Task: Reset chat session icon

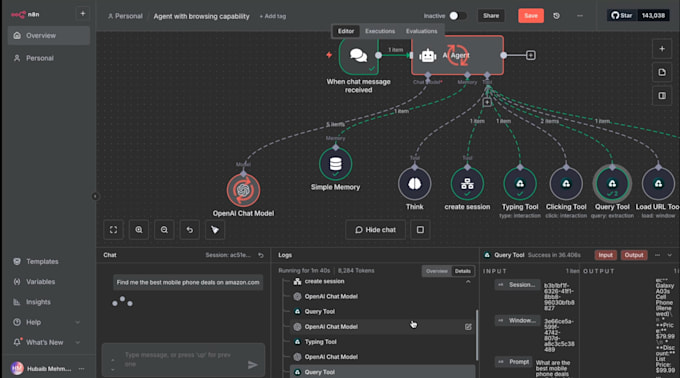Action: 261,255
